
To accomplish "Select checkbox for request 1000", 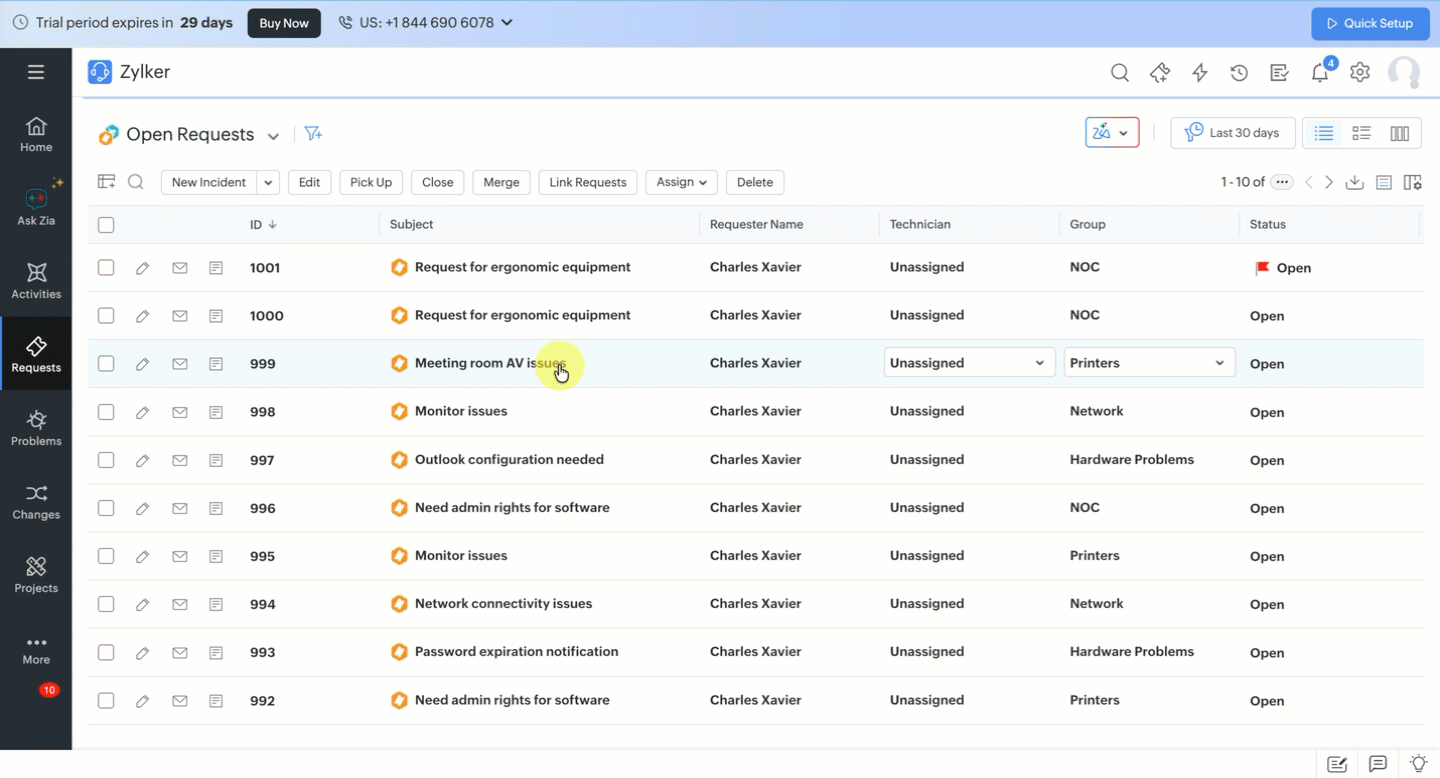I will tap(106, 316).
